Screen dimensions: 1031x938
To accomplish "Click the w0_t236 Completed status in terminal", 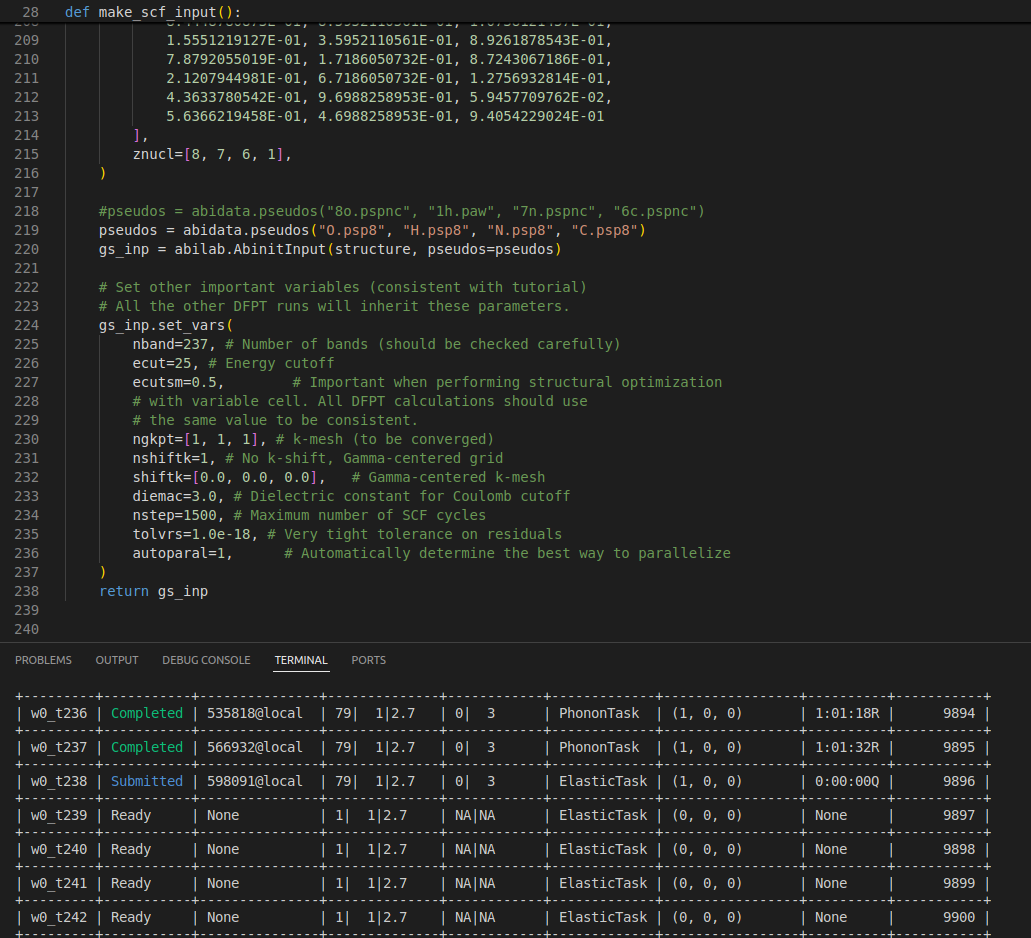I will [x=146, y=713].
